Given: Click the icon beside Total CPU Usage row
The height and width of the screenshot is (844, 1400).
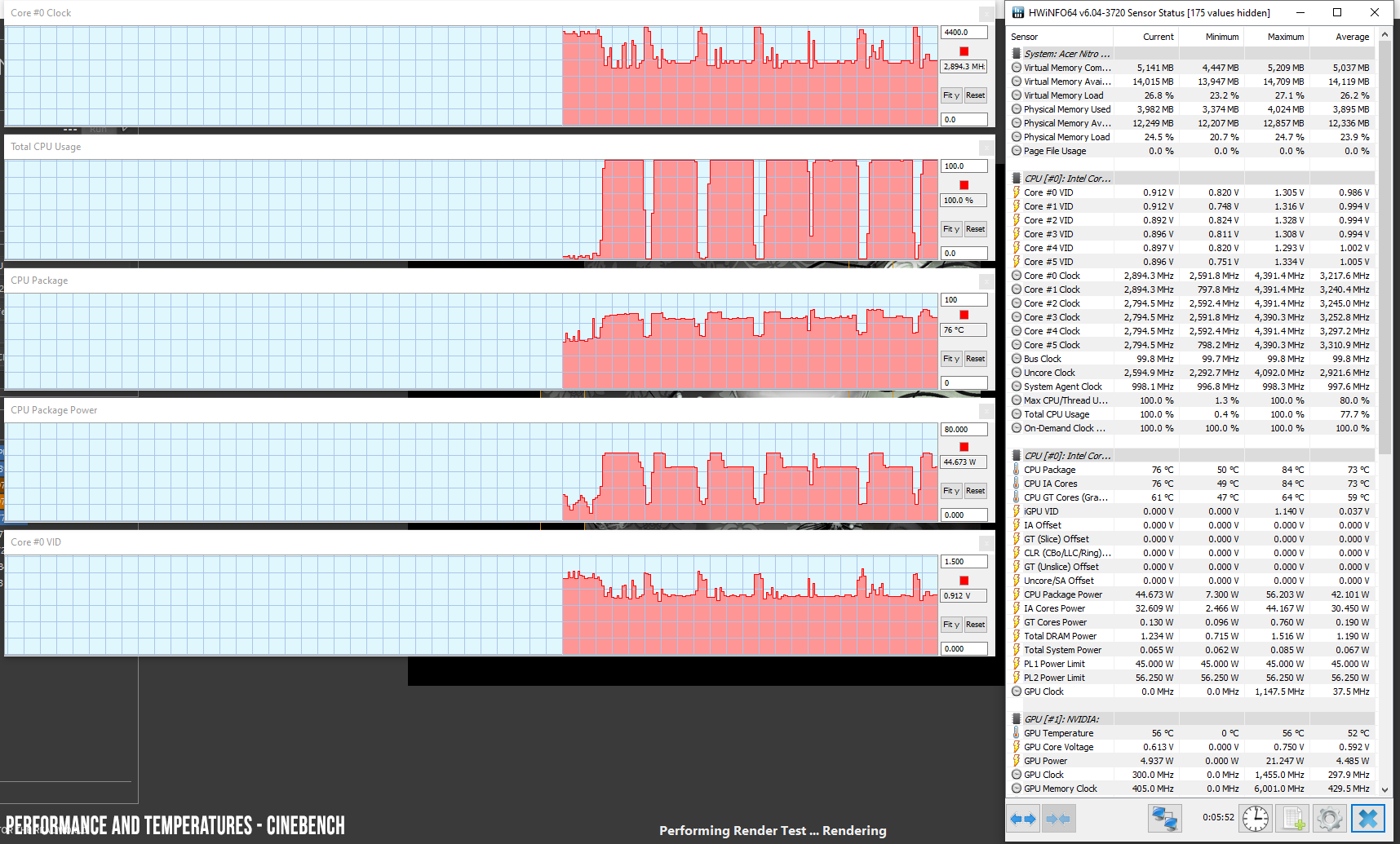Looking at the screenshot, I should pyautogui.click(x=1016, y=414).
